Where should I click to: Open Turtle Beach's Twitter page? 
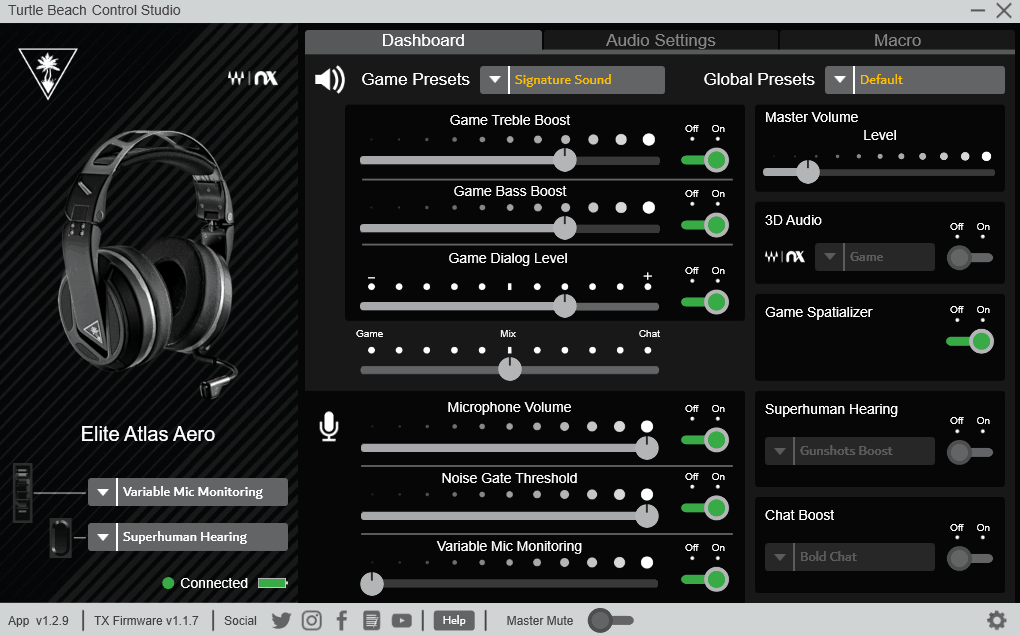coord(281,620)
